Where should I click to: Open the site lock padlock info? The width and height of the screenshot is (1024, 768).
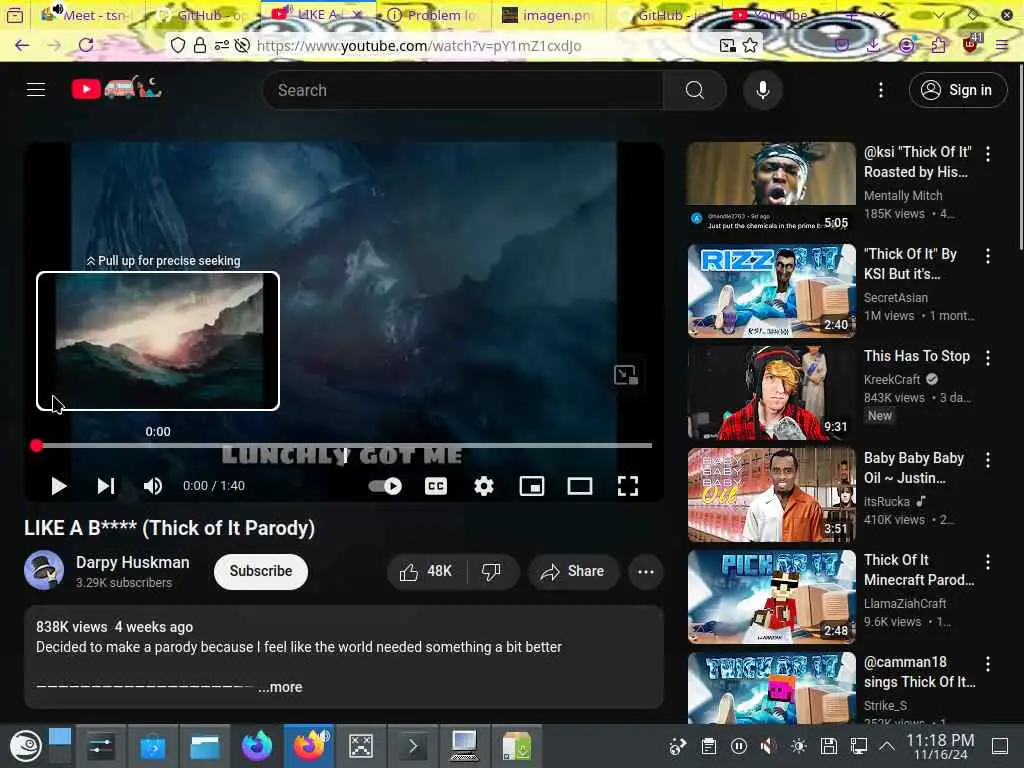click(200, 45)
